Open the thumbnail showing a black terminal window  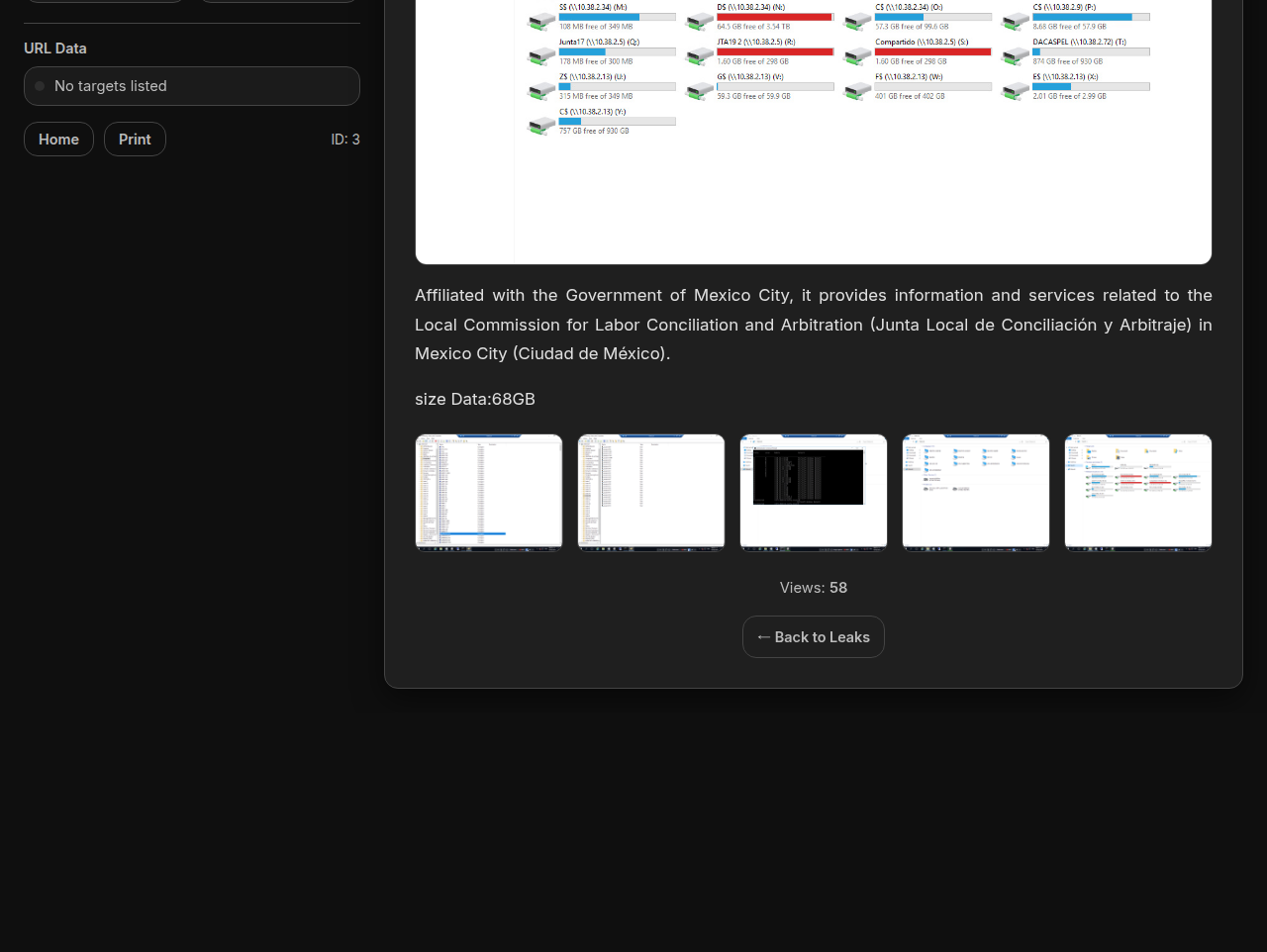tap(814, 492)
